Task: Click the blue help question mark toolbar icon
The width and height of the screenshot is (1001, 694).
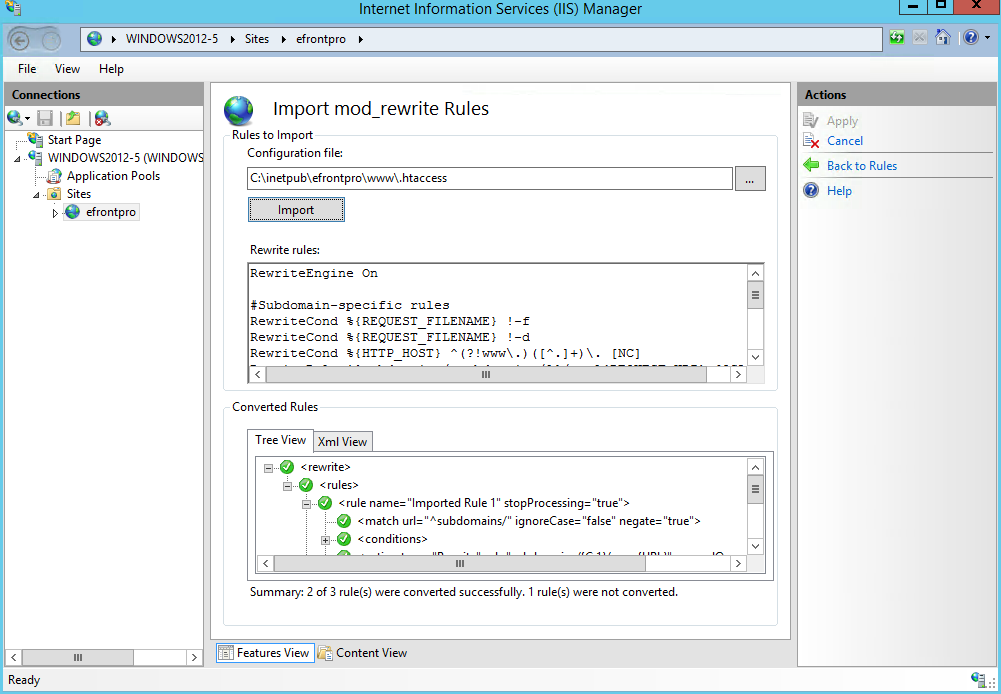Action: (969, 38)
